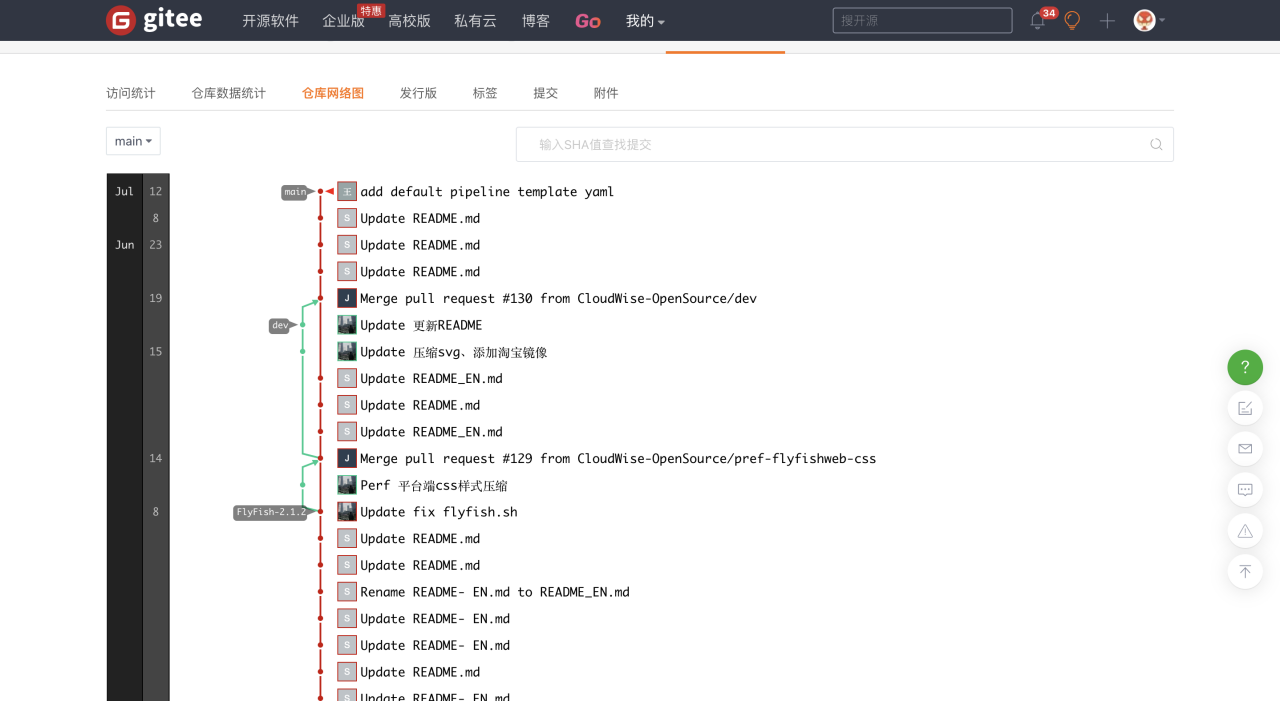Screen dimensions: 1280x701
Task: Switch to the 提交 tab
Action: (545, 93)
